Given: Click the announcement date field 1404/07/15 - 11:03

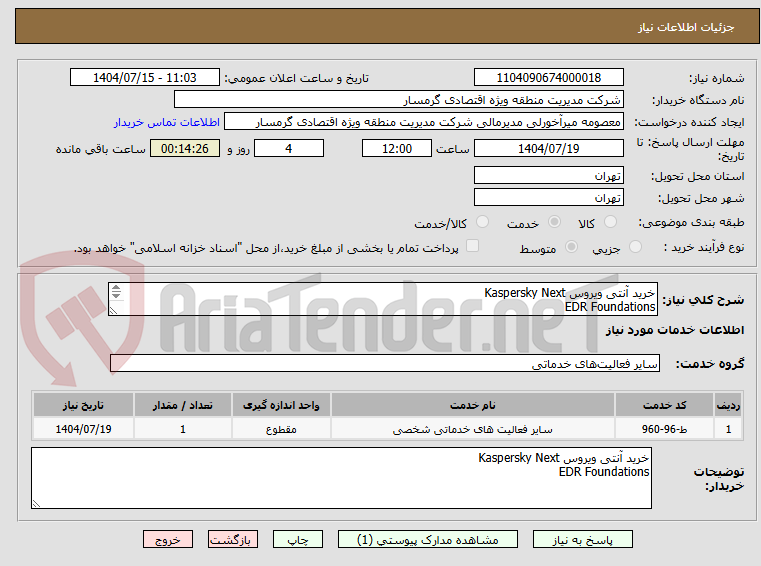Looking at the screenshot, I should tap(145, 77).
